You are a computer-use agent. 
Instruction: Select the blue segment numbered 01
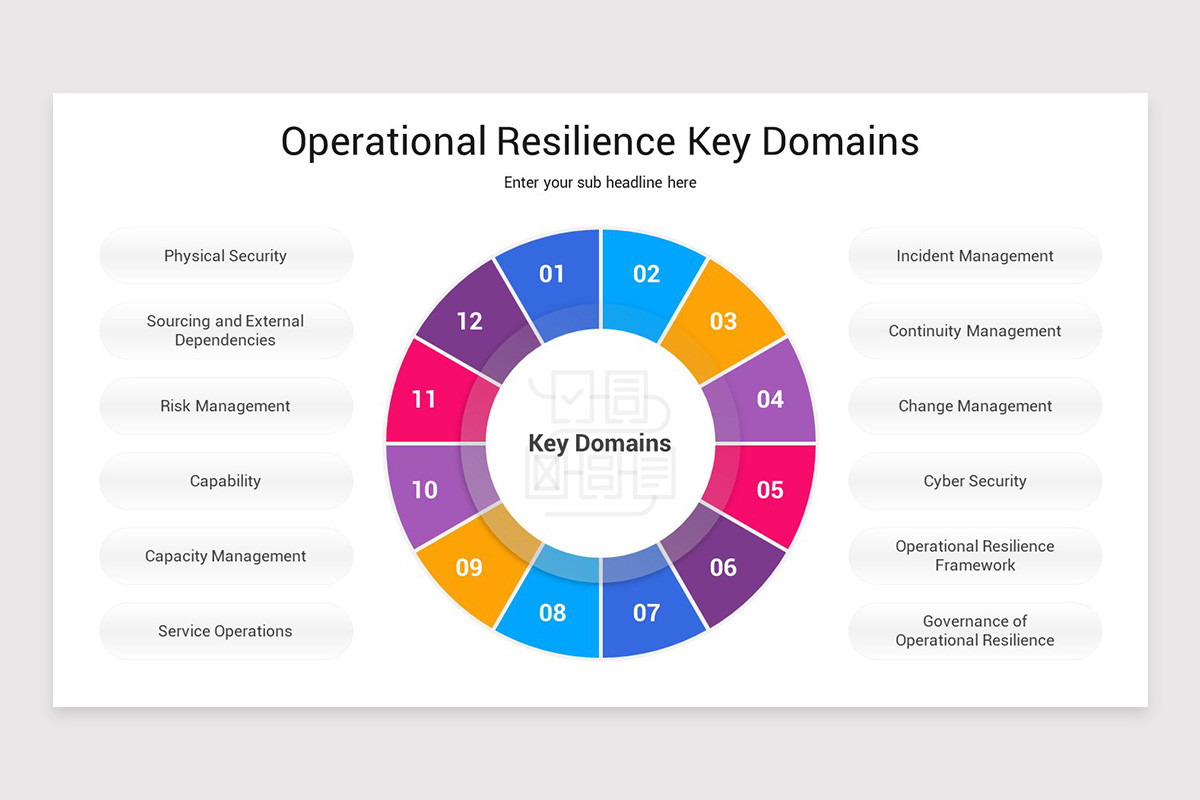pyautogui.click(x=556, y=272)
